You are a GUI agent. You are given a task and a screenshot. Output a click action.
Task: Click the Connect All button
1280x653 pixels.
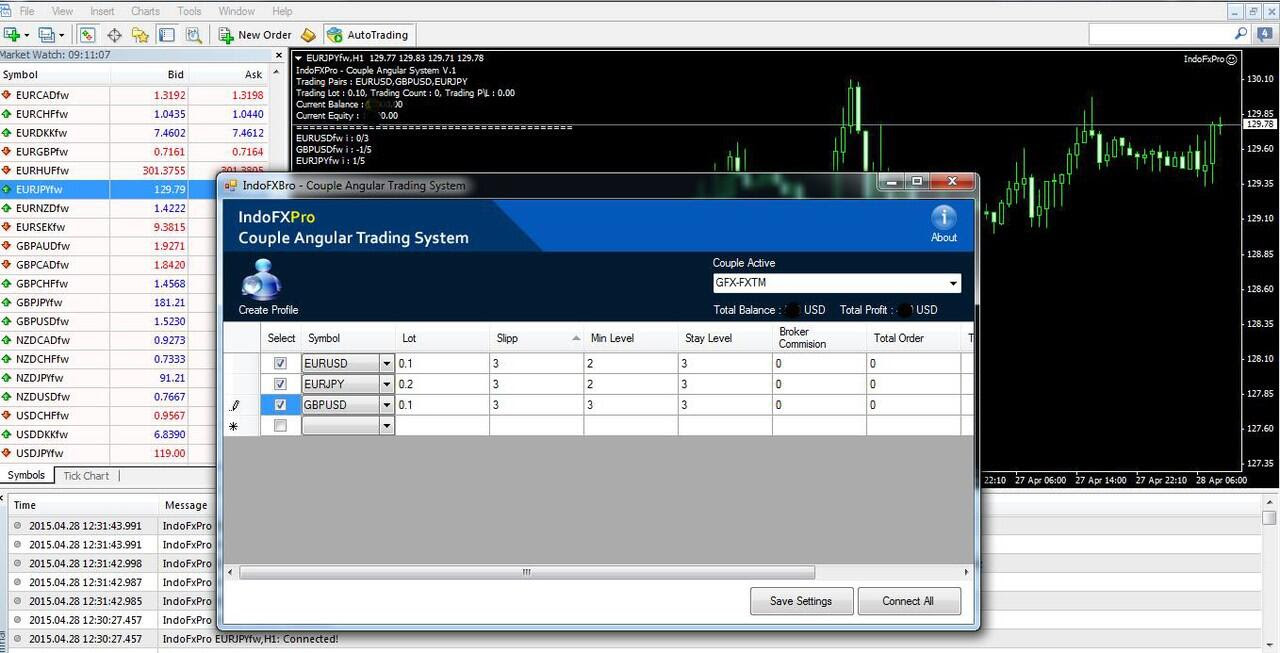point(908,601)
